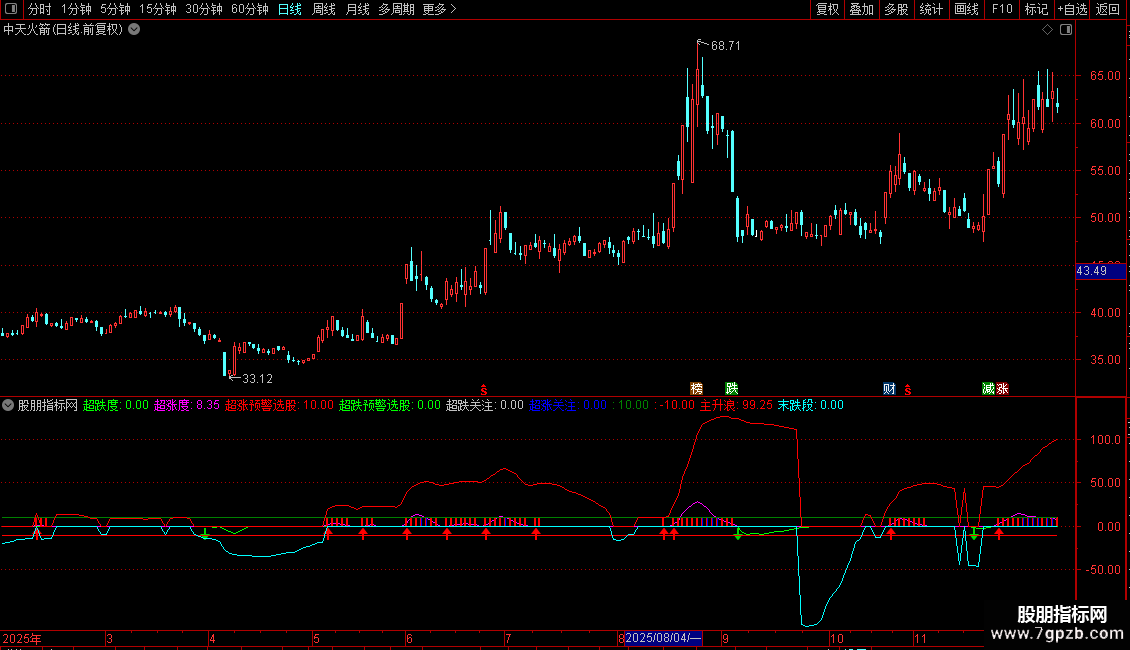
Task: Switch to 周线 weekly chart
Action: (x=324, y=9)
